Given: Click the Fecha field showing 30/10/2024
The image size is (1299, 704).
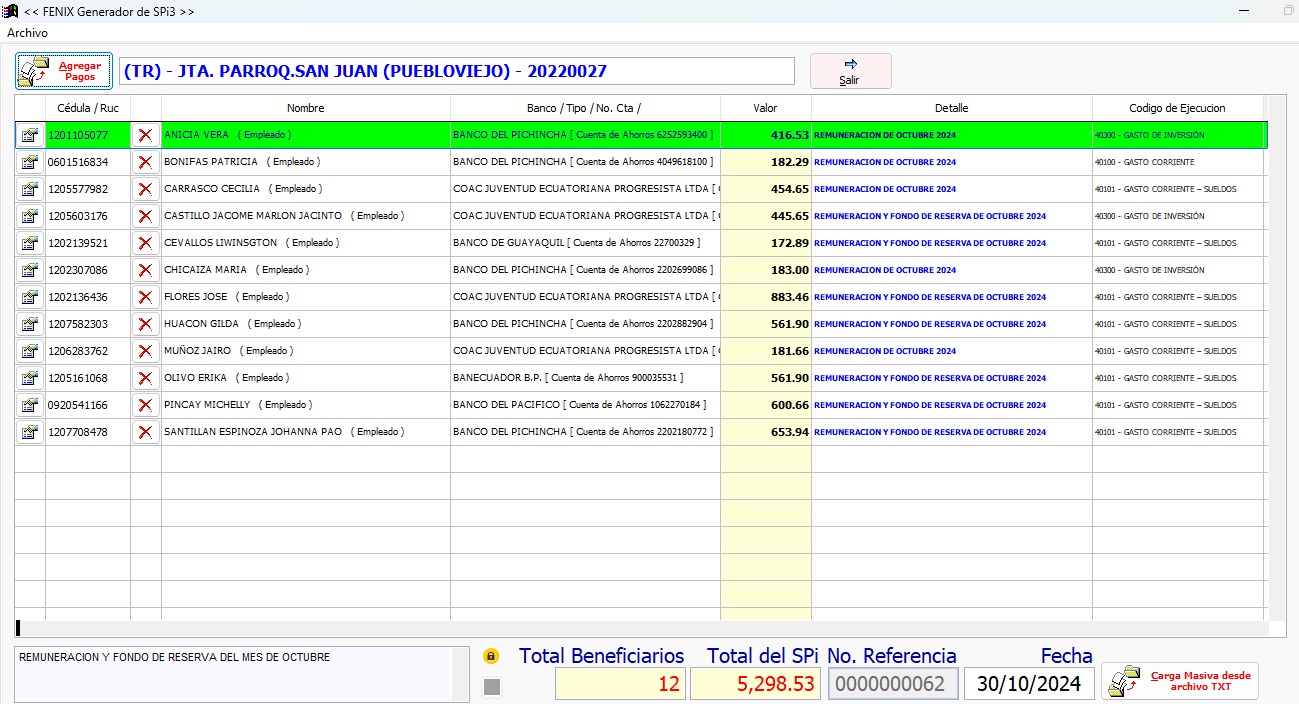Looking at the screenshot, I should 1029,684.
